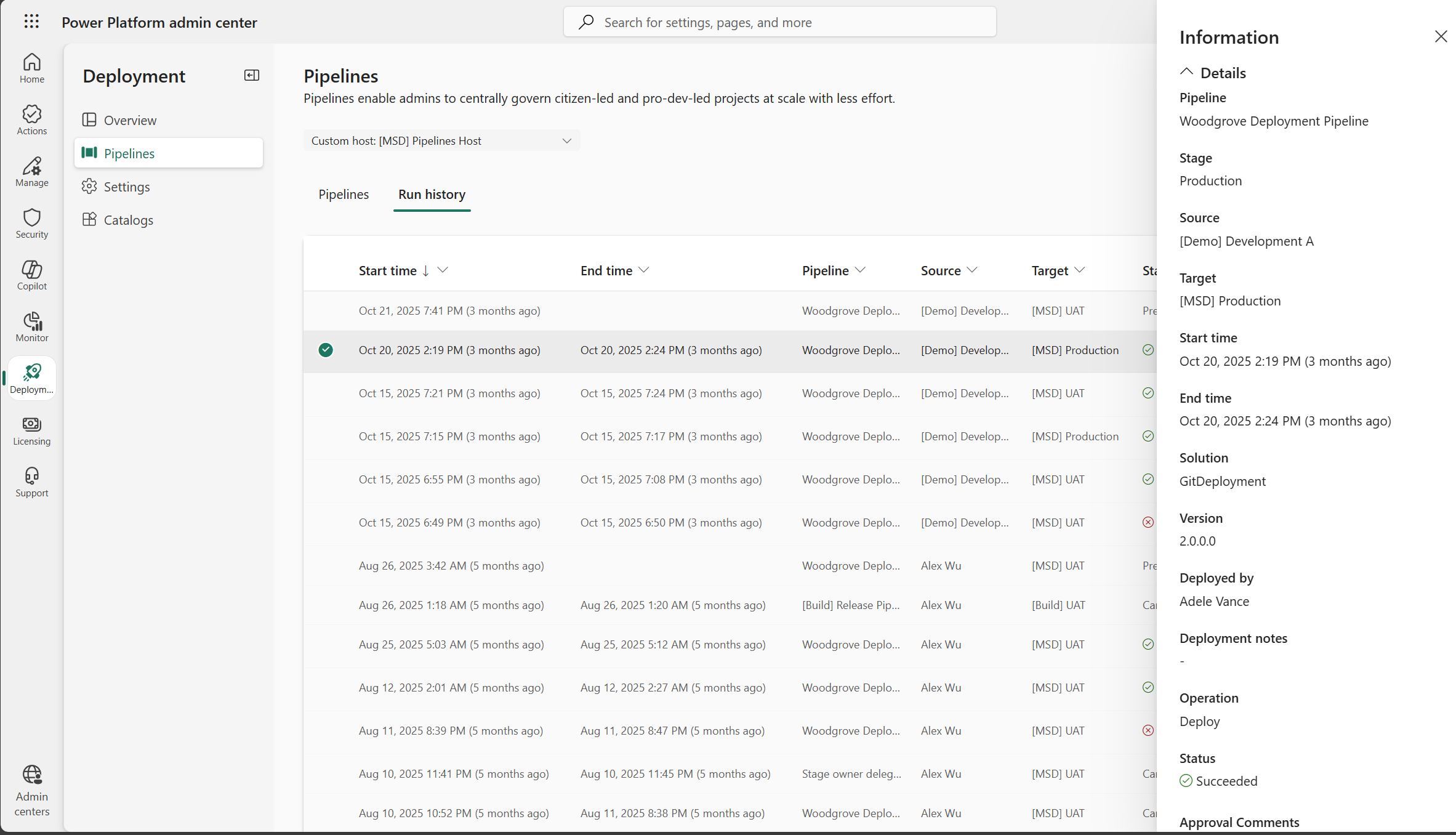This screenshot has height=835, width=1456.
Task: Open the Security shield icon
Action: 32,223
